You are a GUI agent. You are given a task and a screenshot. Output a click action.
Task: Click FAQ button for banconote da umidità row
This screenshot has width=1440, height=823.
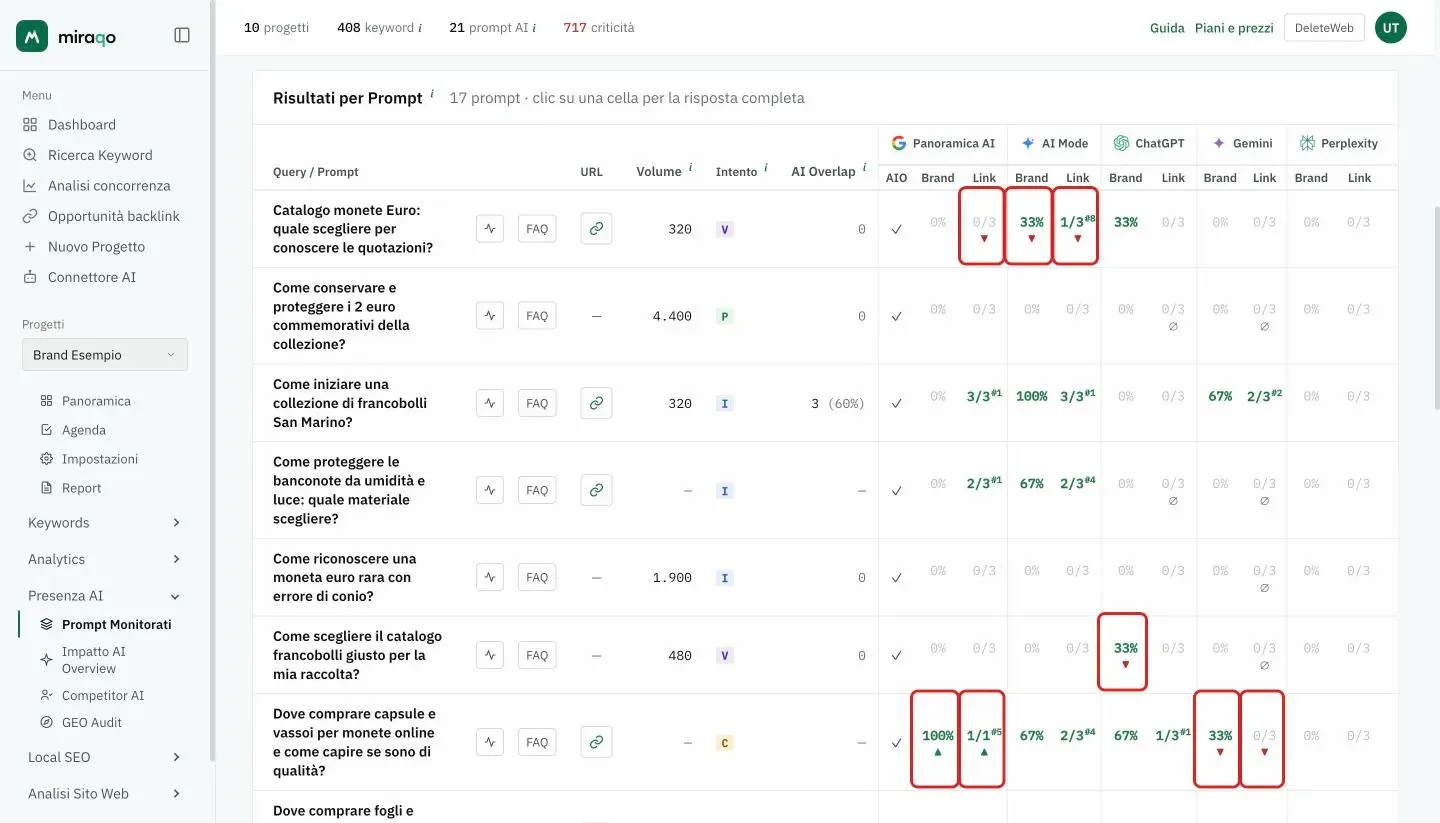[x=537, y=490]
